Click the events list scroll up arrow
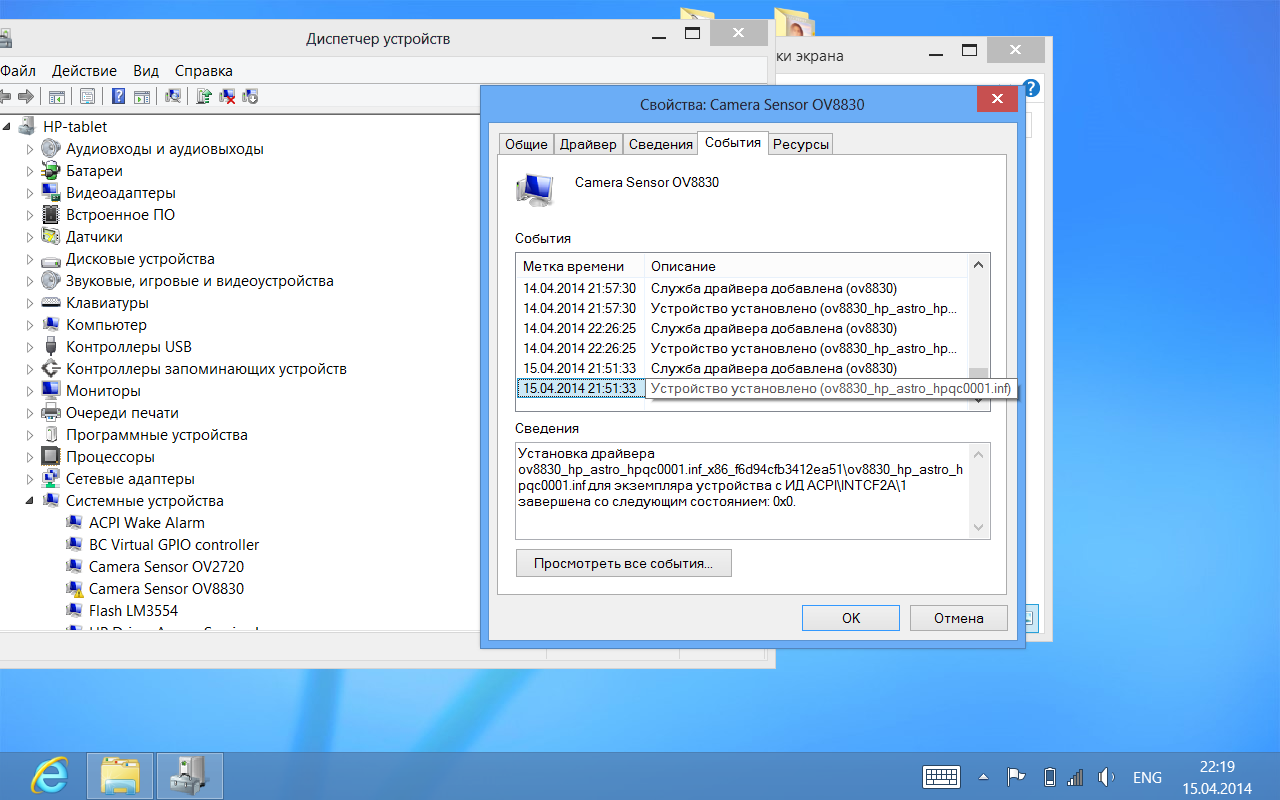The width and height of the screenshot is (1280, 800). 979,265
